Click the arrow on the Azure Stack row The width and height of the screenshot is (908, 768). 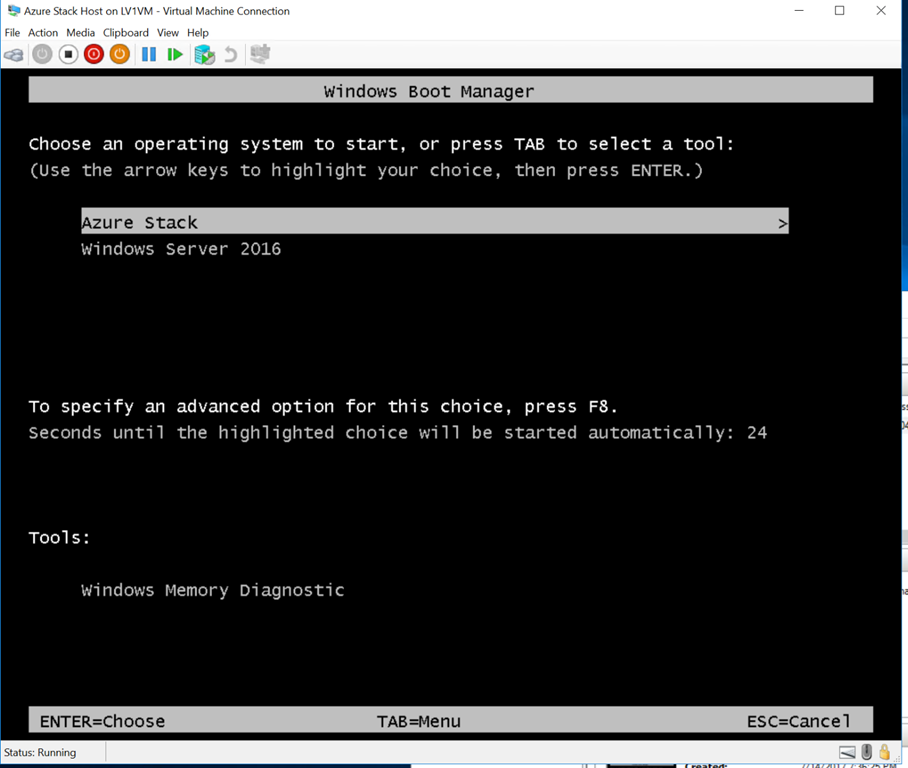coord(782,223)
